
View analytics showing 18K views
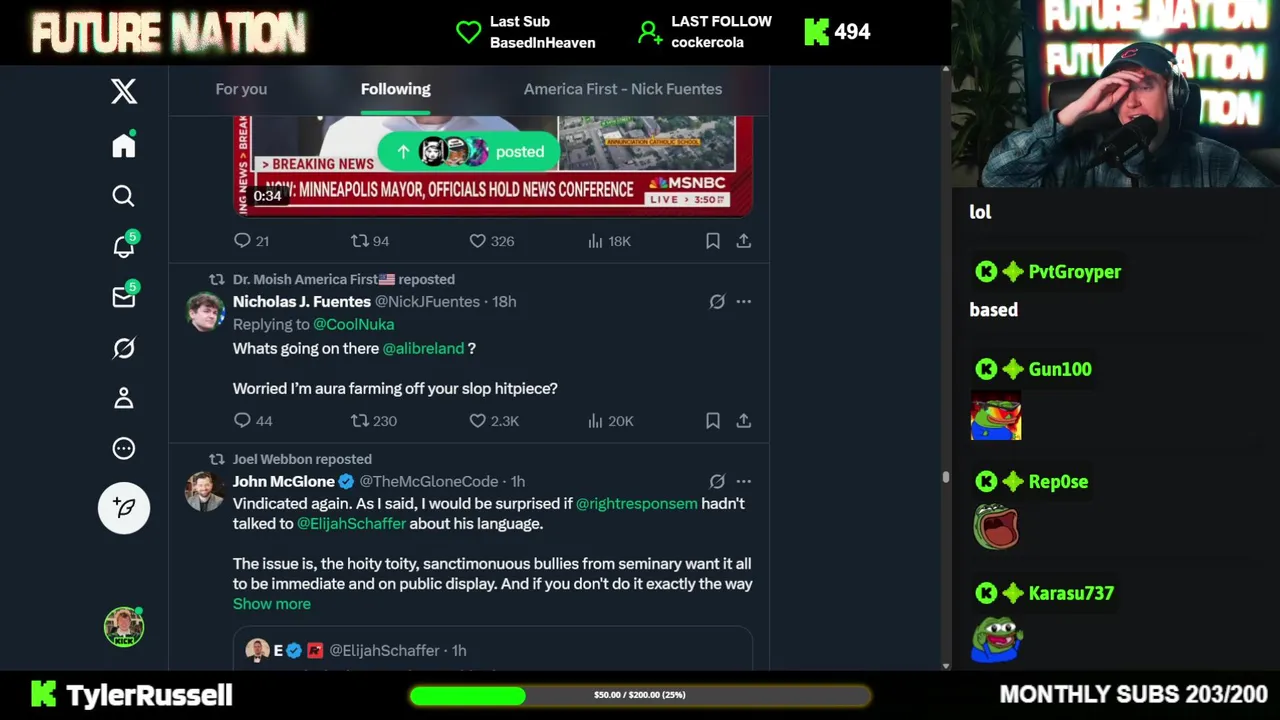pos(609,241)
